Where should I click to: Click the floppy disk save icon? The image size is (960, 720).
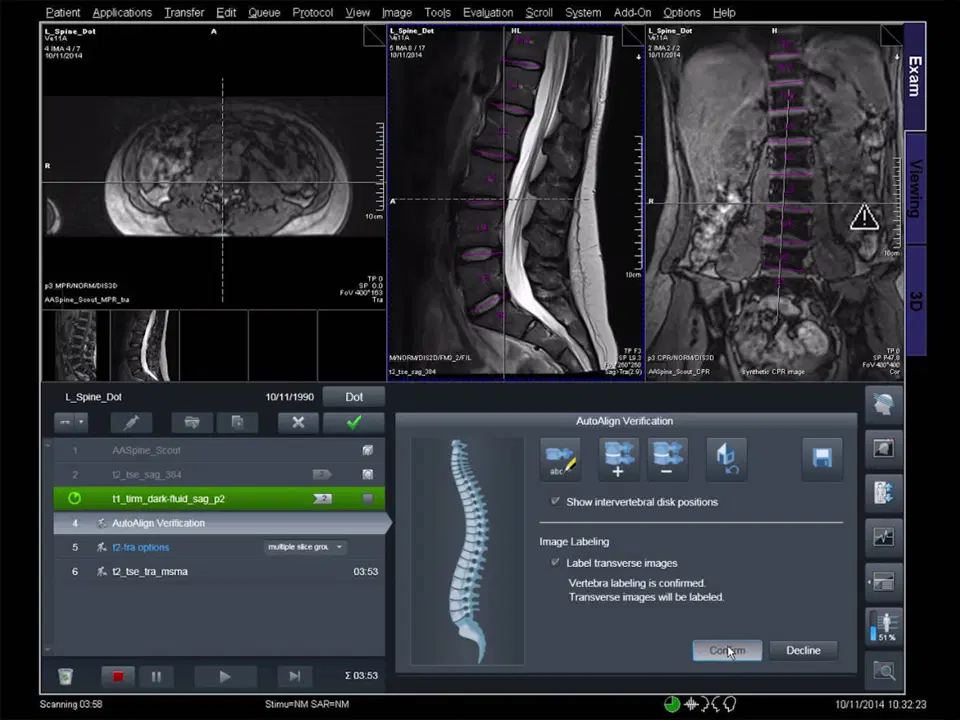822,458
